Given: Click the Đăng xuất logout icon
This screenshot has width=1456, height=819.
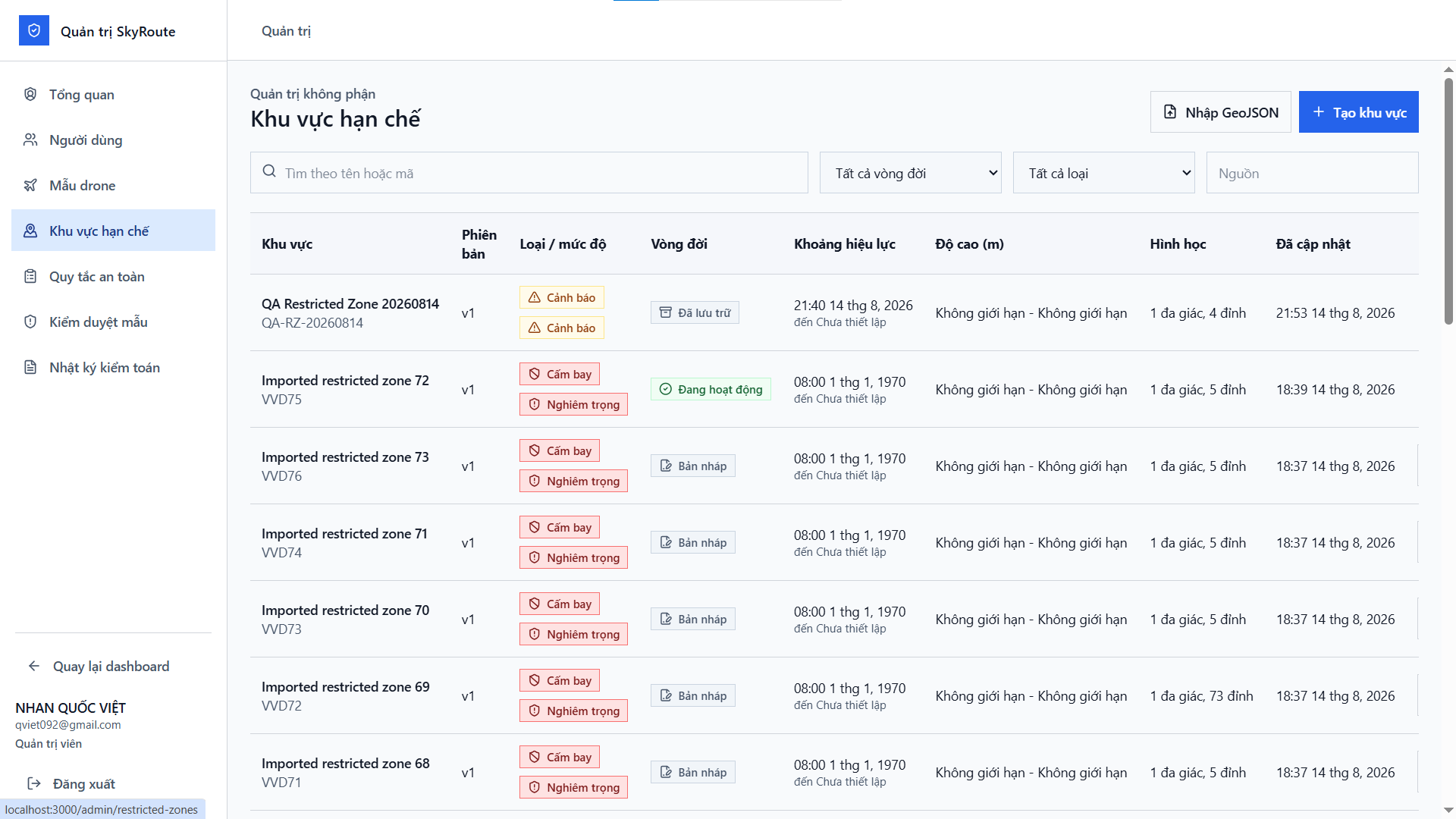Looking at the screenshot, I should pos(34,783).
